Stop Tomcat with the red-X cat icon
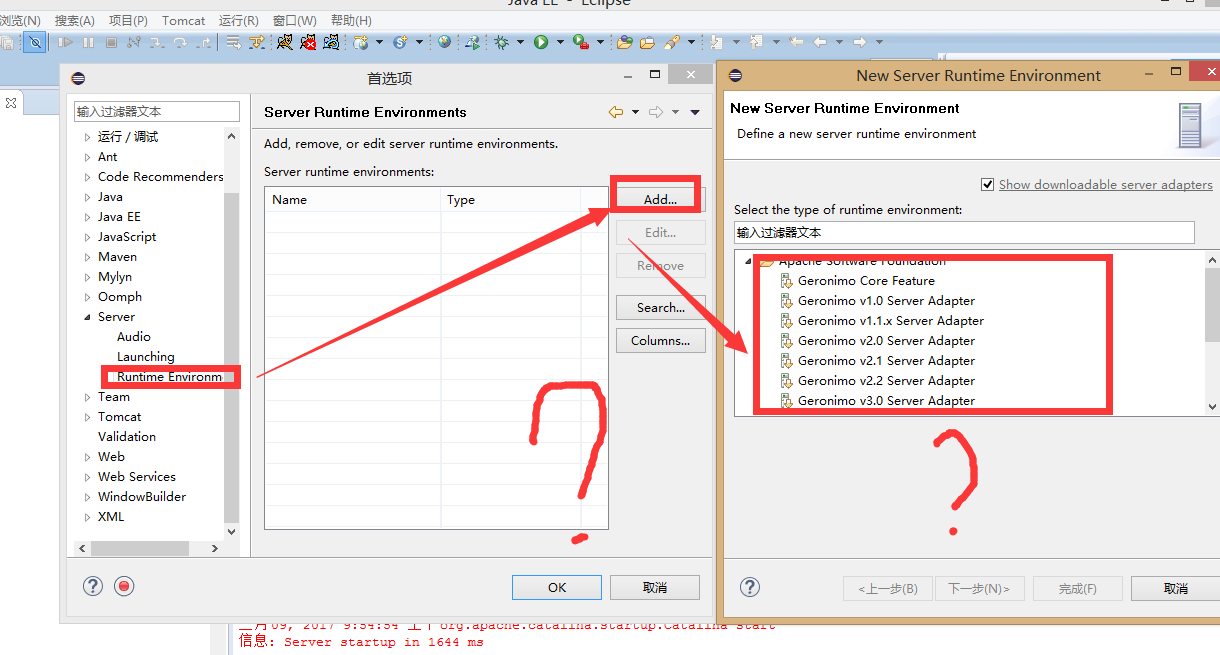This screenshot has height=655, width=1220. (x=308, y=42)
